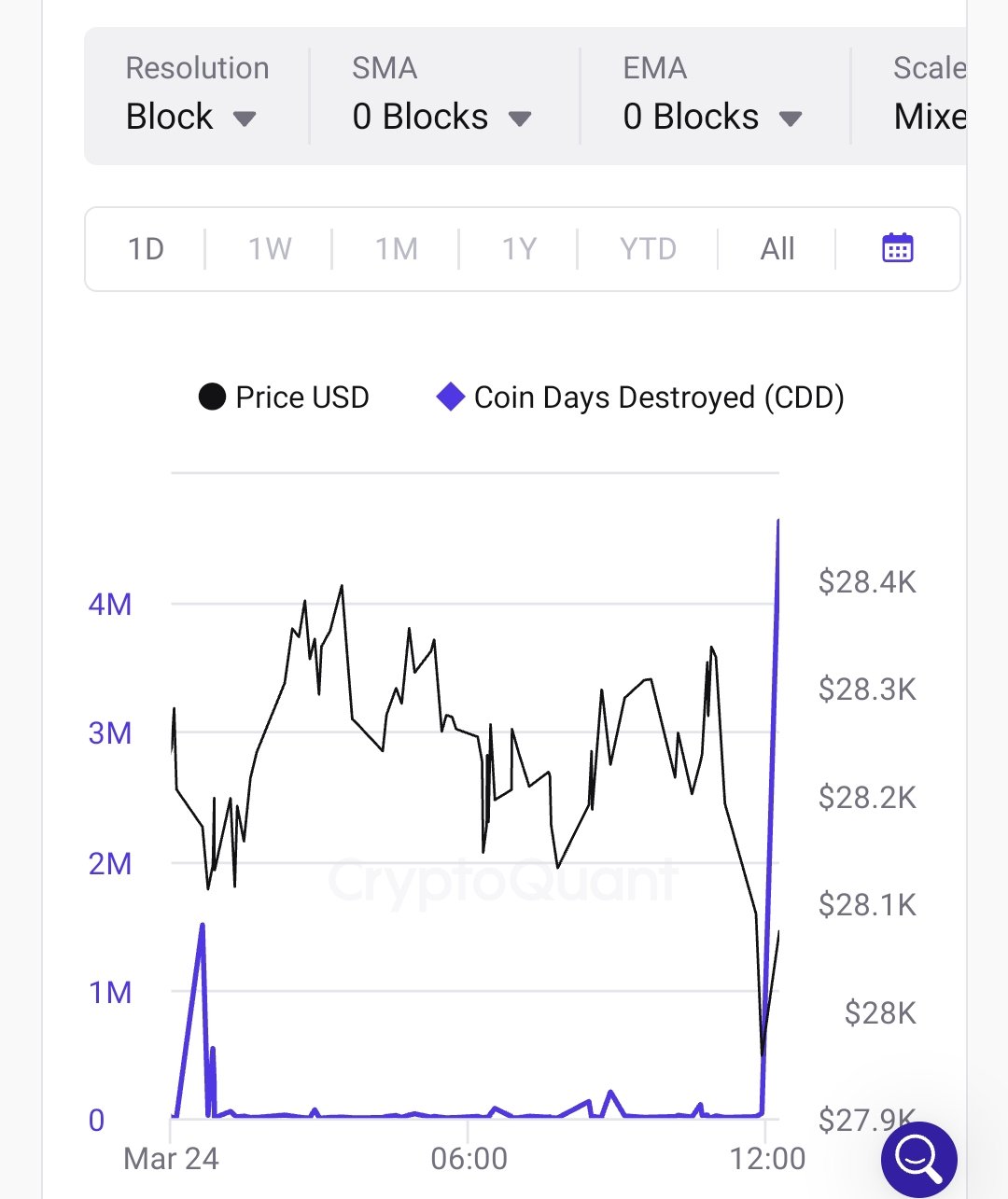
Task: Switch to the 1M time range
Action: tap(397, 249)
